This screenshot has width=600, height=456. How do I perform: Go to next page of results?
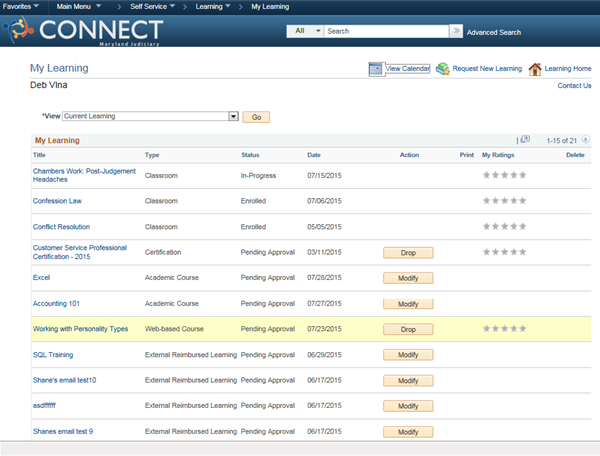pyautogui.click(x=586, y=140)
